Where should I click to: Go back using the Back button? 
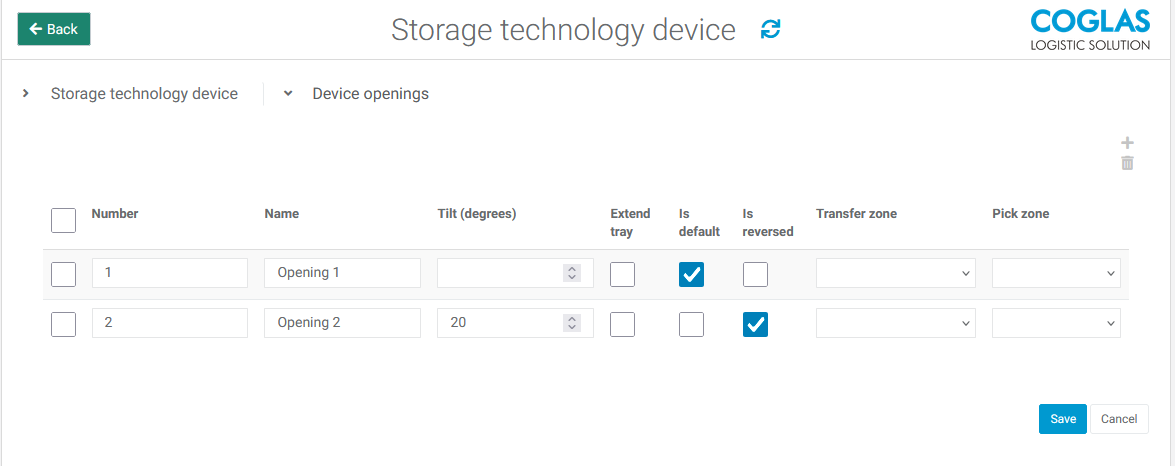pos(54,29)
